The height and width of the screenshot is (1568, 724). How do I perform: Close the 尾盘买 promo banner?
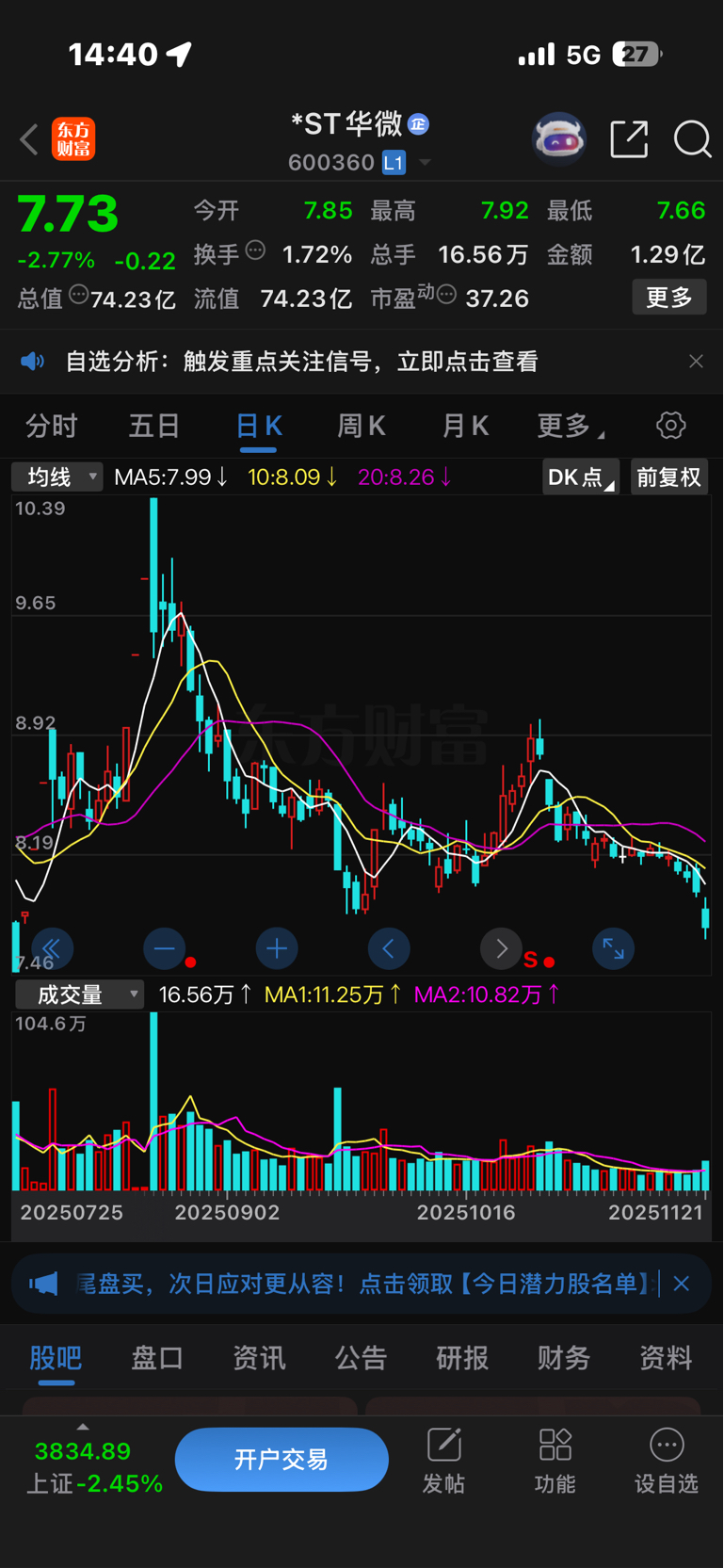pos(682,1284)
